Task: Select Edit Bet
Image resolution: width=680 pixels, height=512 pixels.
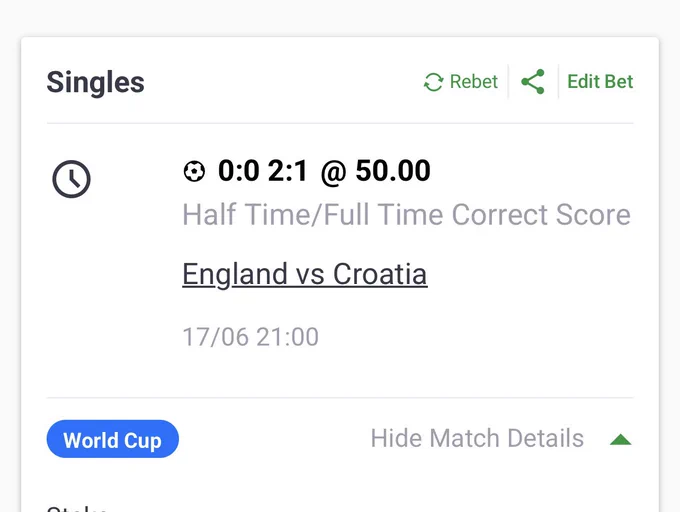Action: tap(600, 82)
